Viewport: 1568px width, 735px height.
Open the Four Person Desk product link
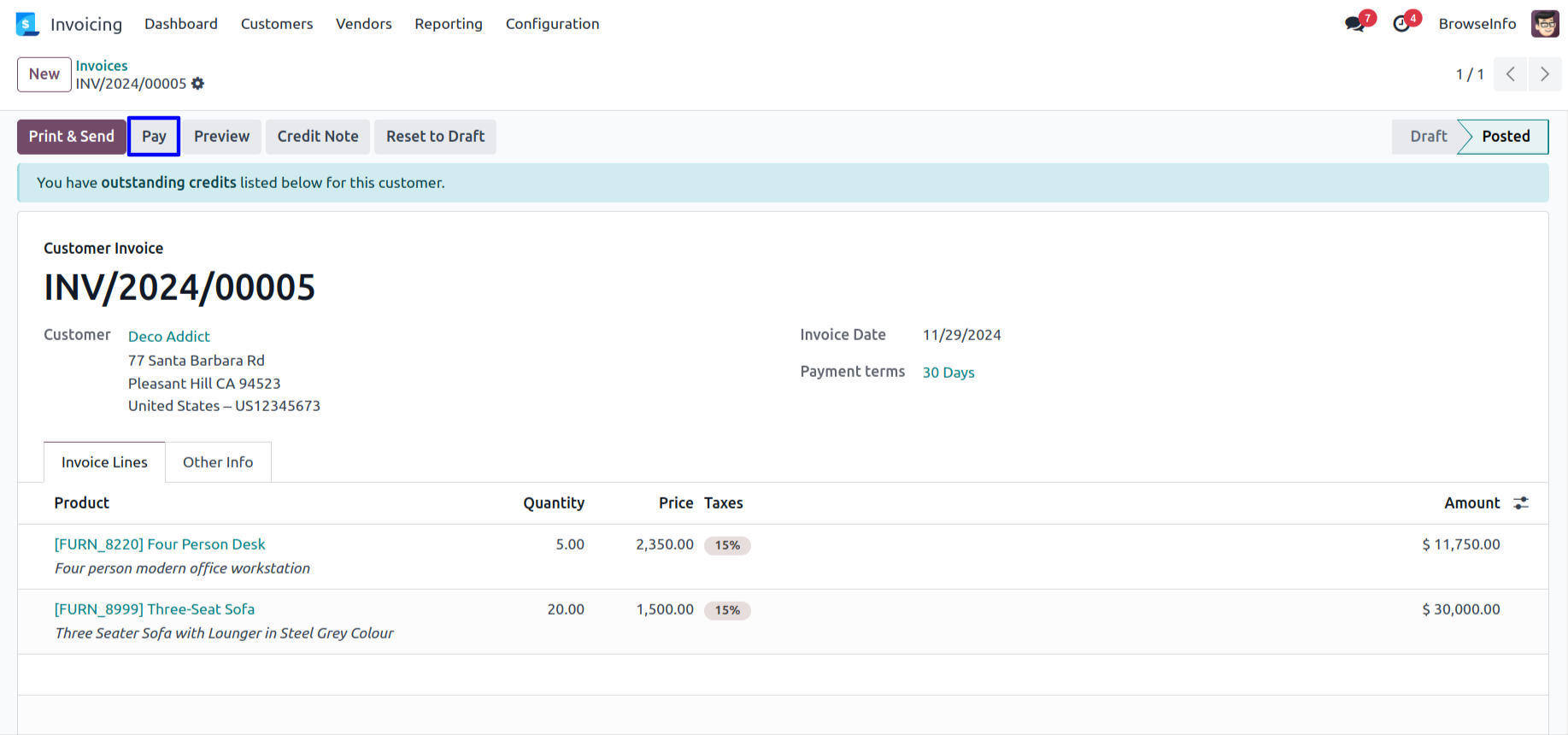pyautogui.click(x=160, y=544)
